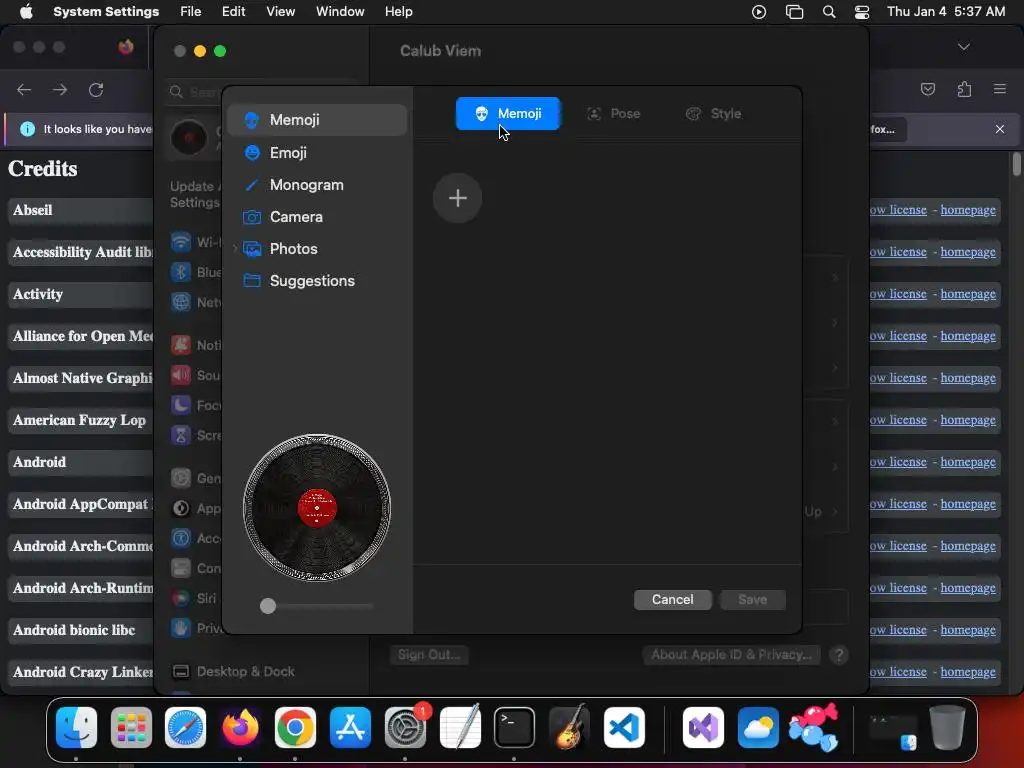Viewport: 1024px width, 768px height.
Task: Open Visual Studio Code from Dock
Action: pos(624,727)
